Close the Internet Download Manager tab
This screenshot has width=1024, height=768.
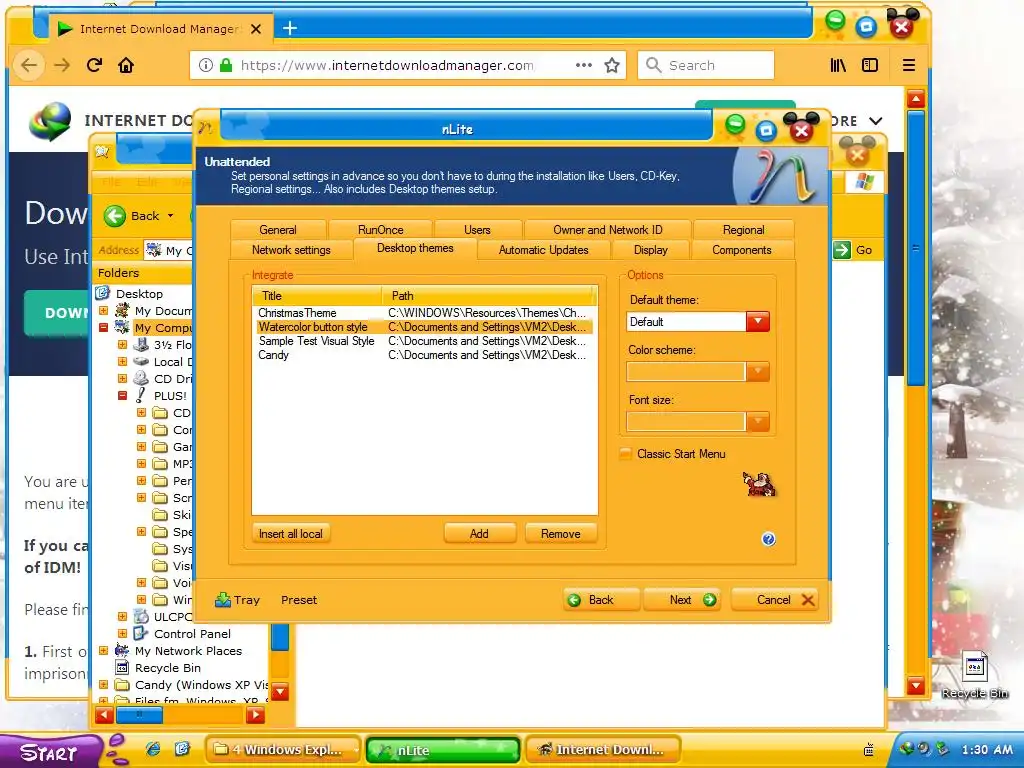click(x=256, y=29)
